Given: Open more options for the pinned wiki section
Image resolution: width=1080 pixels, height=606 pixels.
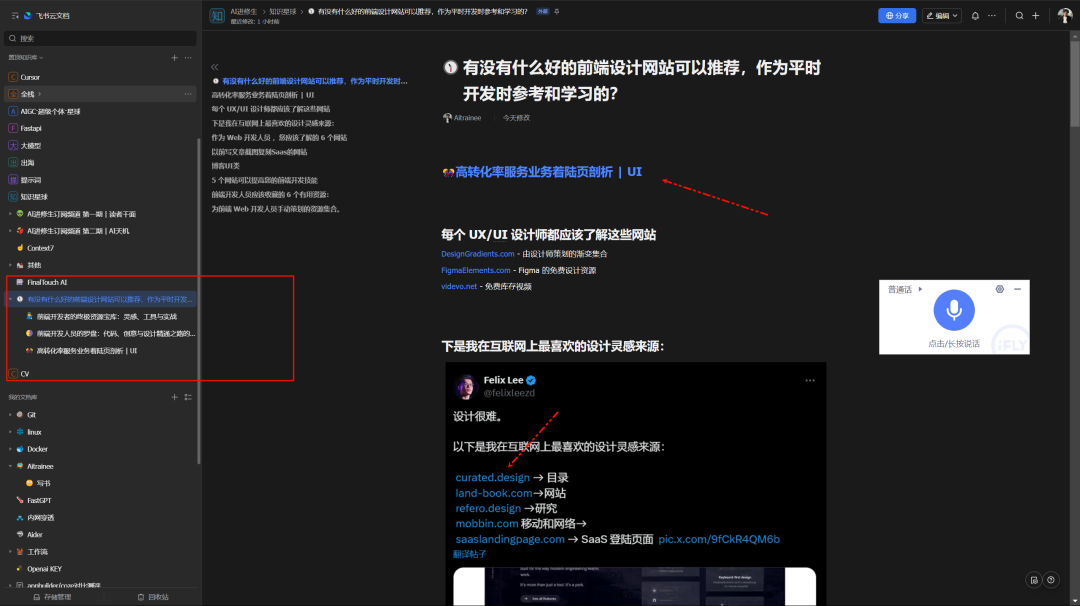Looking at the screenshot, I should 188,58.
